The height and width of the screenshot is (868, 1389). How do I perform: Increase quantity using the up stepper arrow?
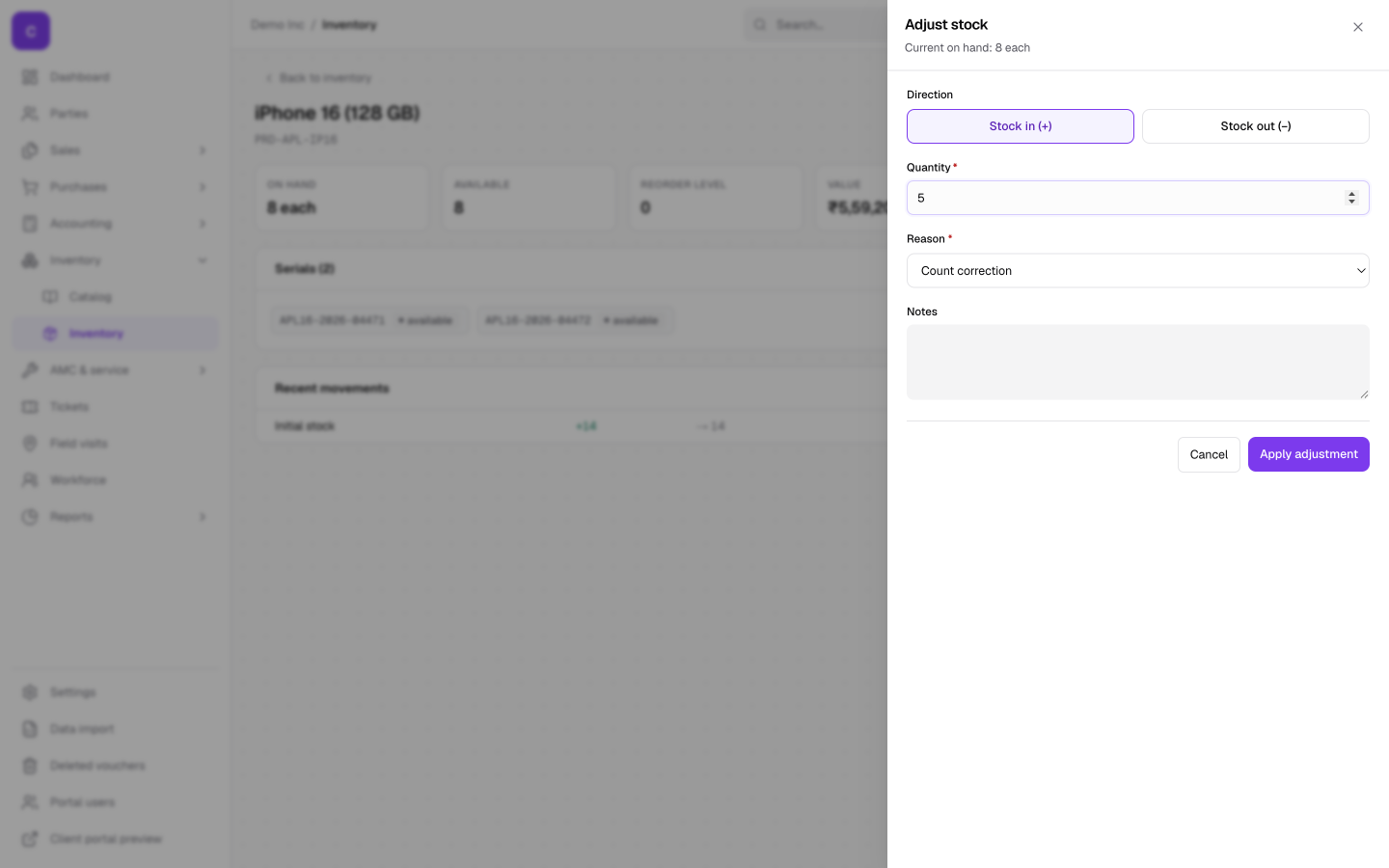(1351, 193)
